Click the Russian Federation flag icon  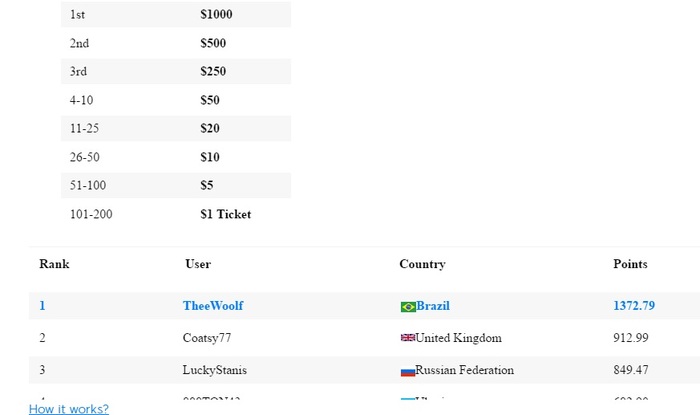407,371
